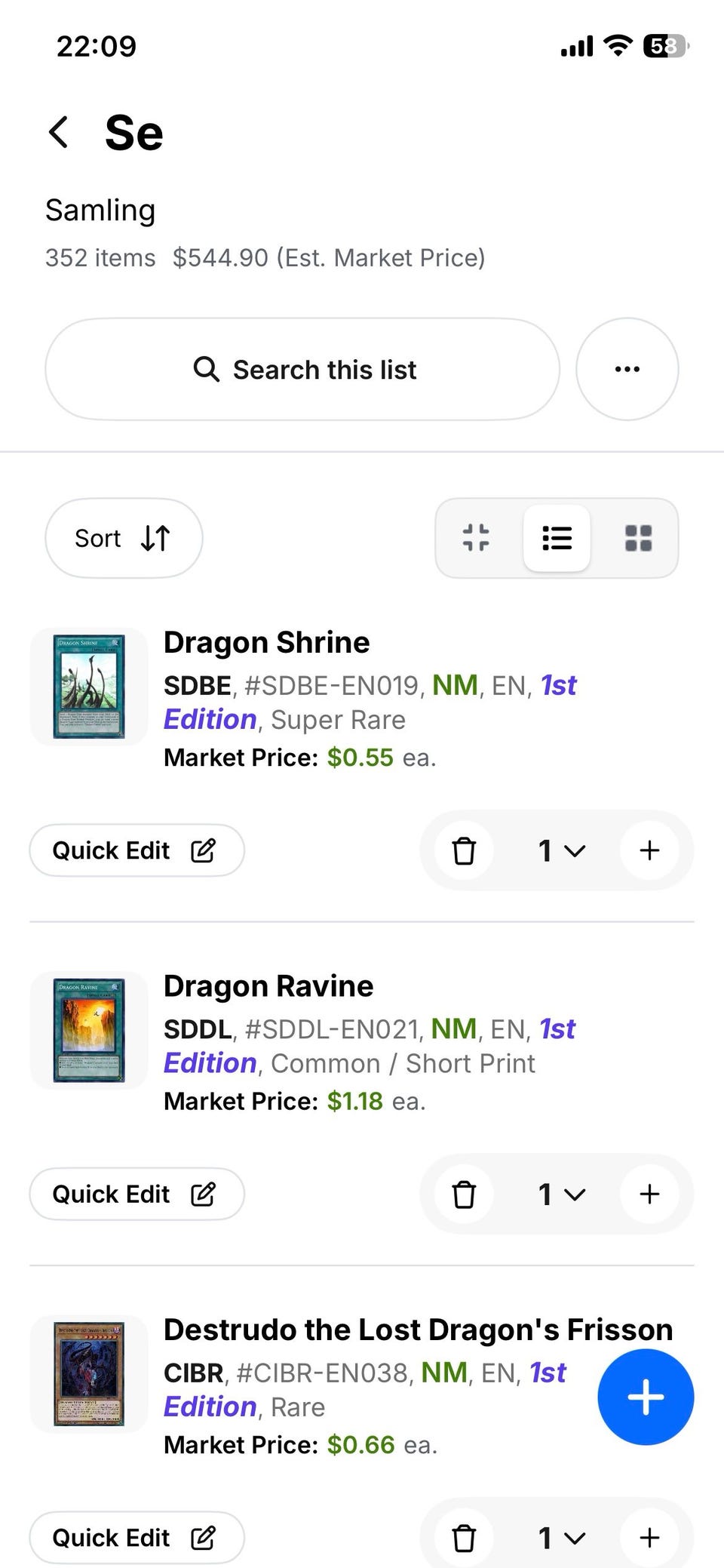The height and width of the screenshot is (1568, 724).
Task: Open Dragon Ravine quantity dropdown
Action: coord(561,1194)
